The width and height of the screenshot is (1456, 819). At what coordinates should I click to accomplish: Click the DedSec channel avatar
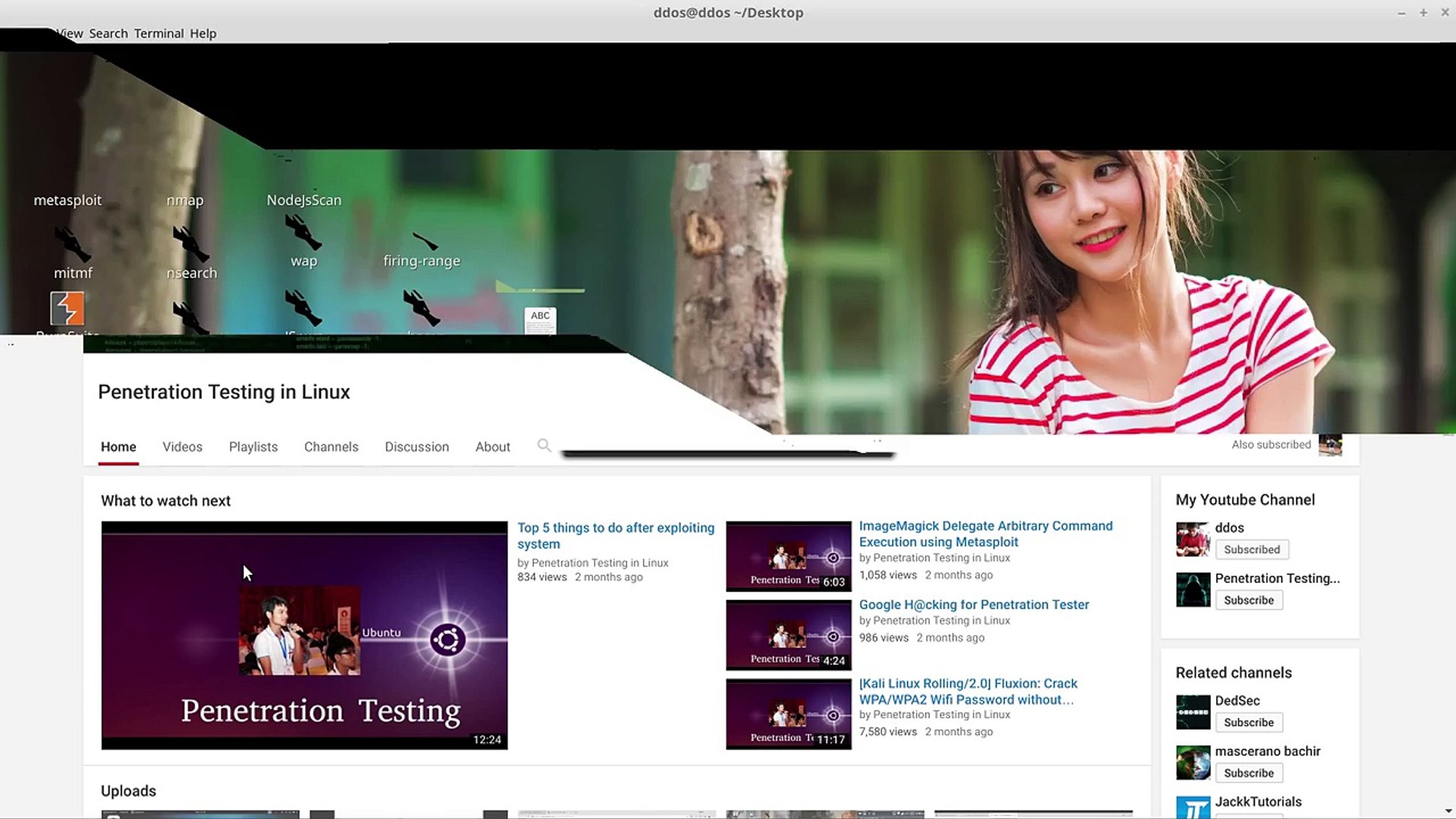1193,712
